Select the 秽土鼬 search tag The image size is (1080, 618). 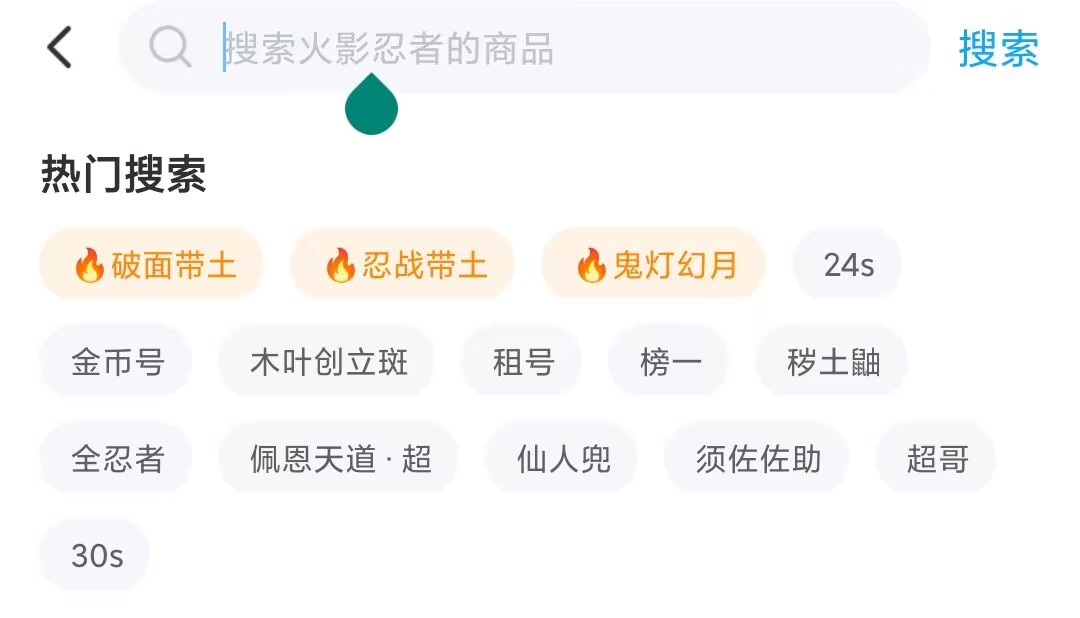coord(833,362)
